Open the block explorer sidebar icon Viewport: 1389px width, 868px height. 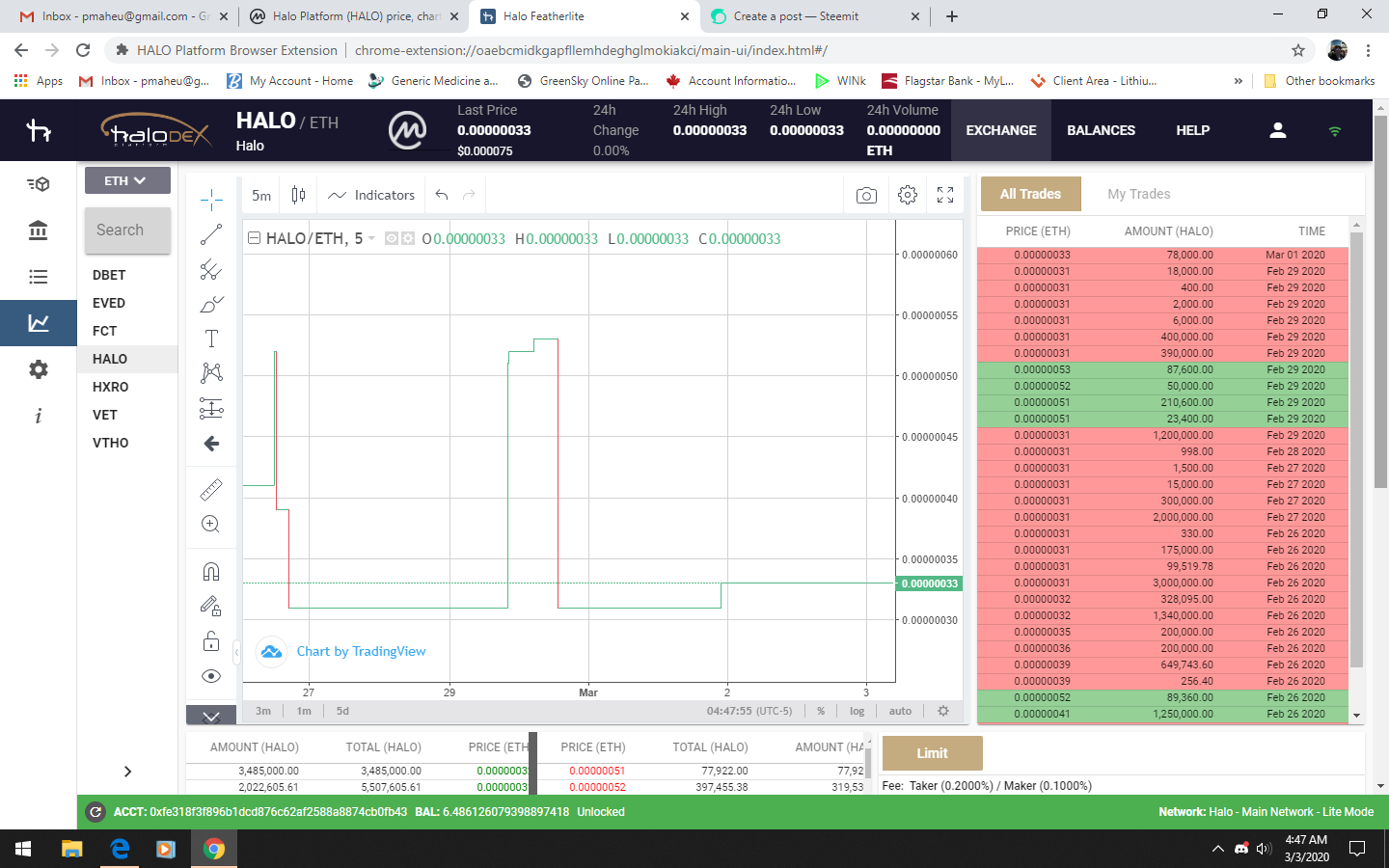point(39,184)
